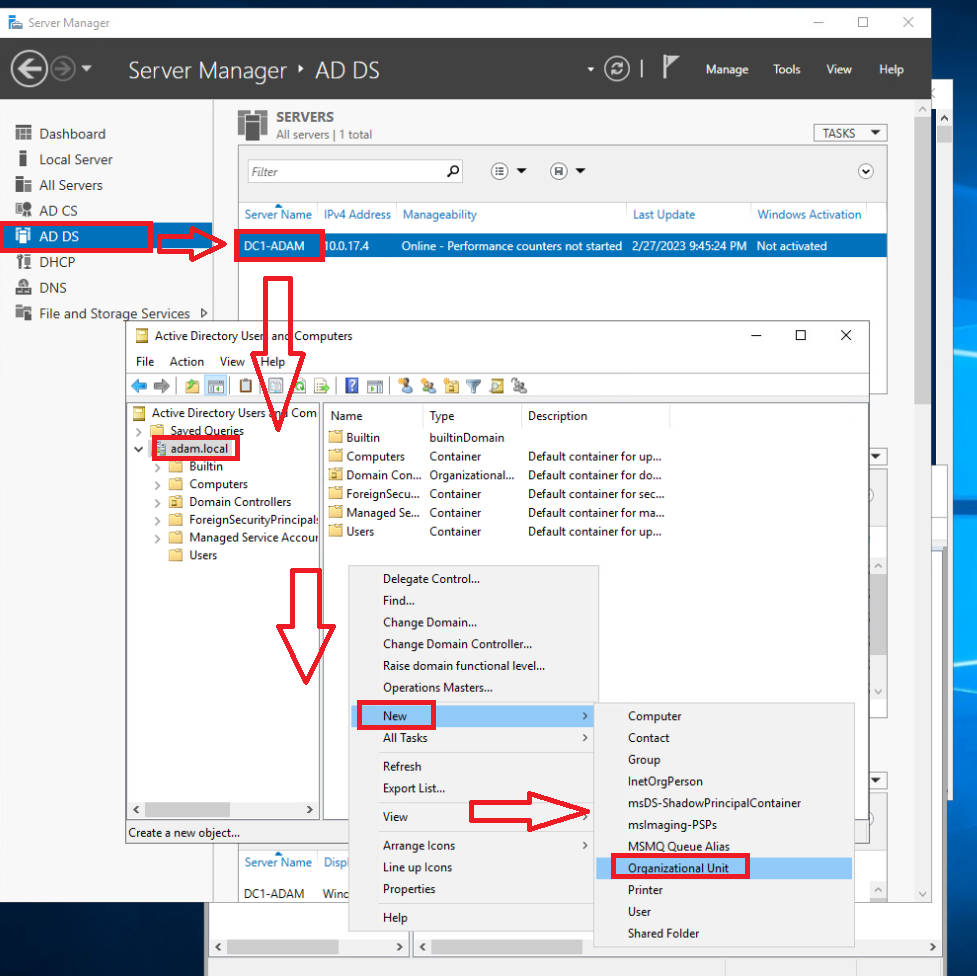977x976 pixels.
Task: Click the export list icon in ADUC toolbar
Action: pos(322,386)
